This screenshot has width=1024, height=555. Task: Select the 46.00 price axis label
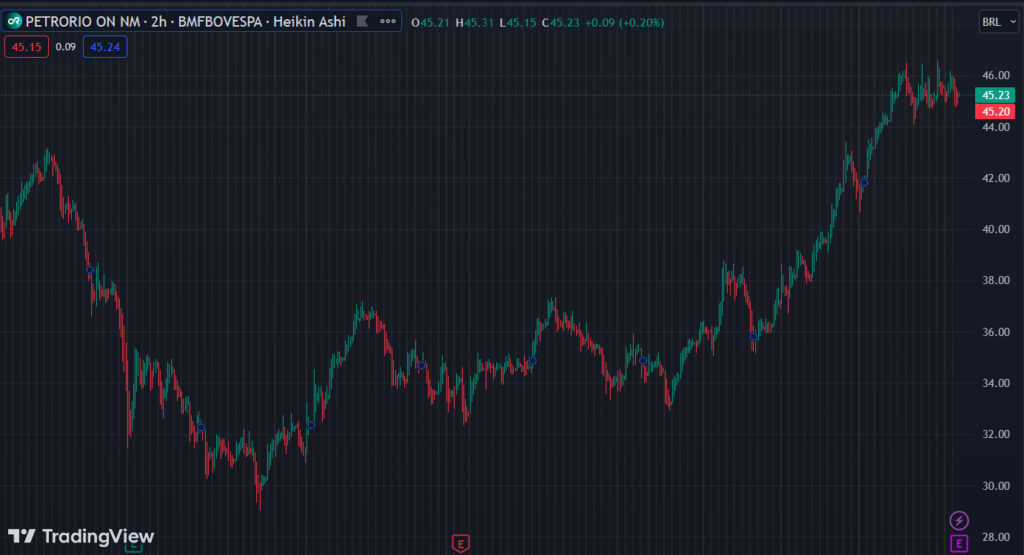(996, 76)
